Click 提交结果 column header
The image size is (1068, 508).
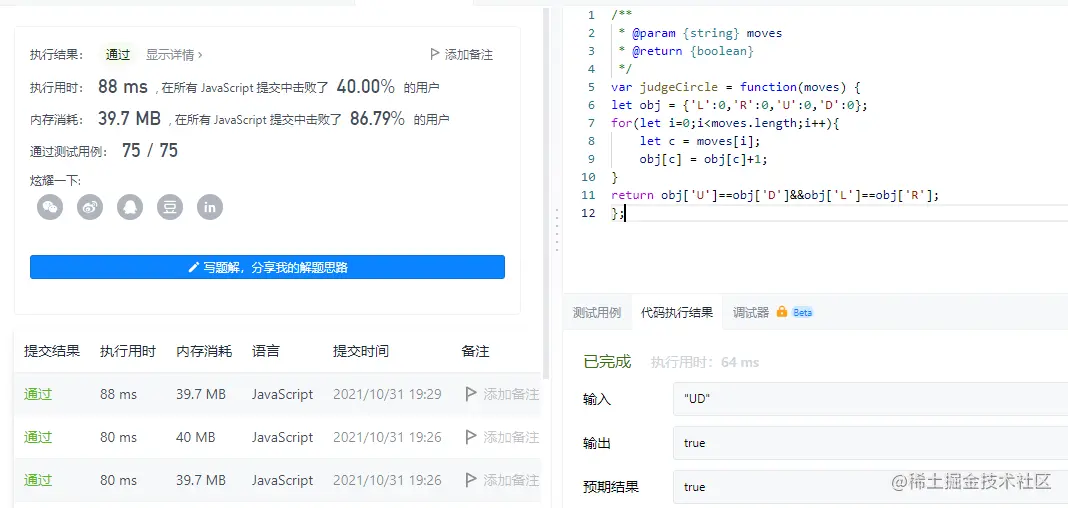[x=52, y=351]
